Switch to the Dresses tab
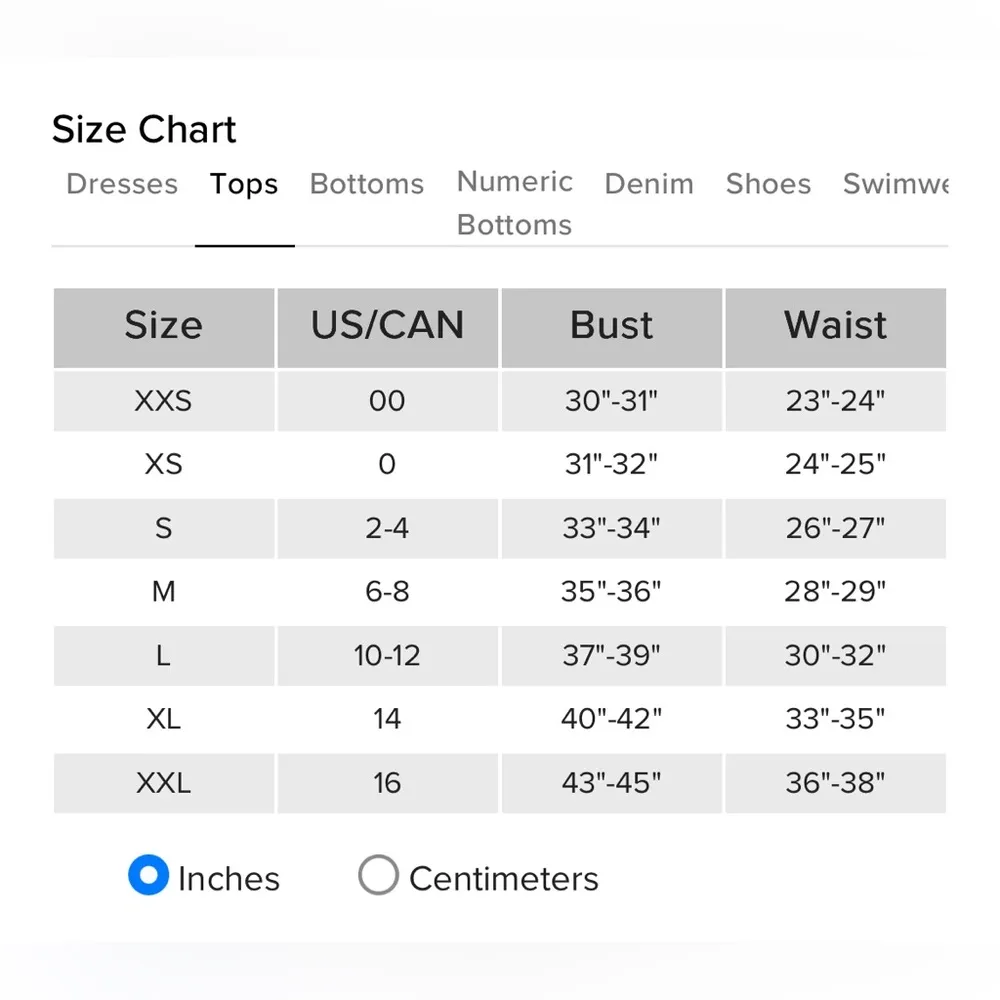1000x1000 pixels. [x=122, y=185]
